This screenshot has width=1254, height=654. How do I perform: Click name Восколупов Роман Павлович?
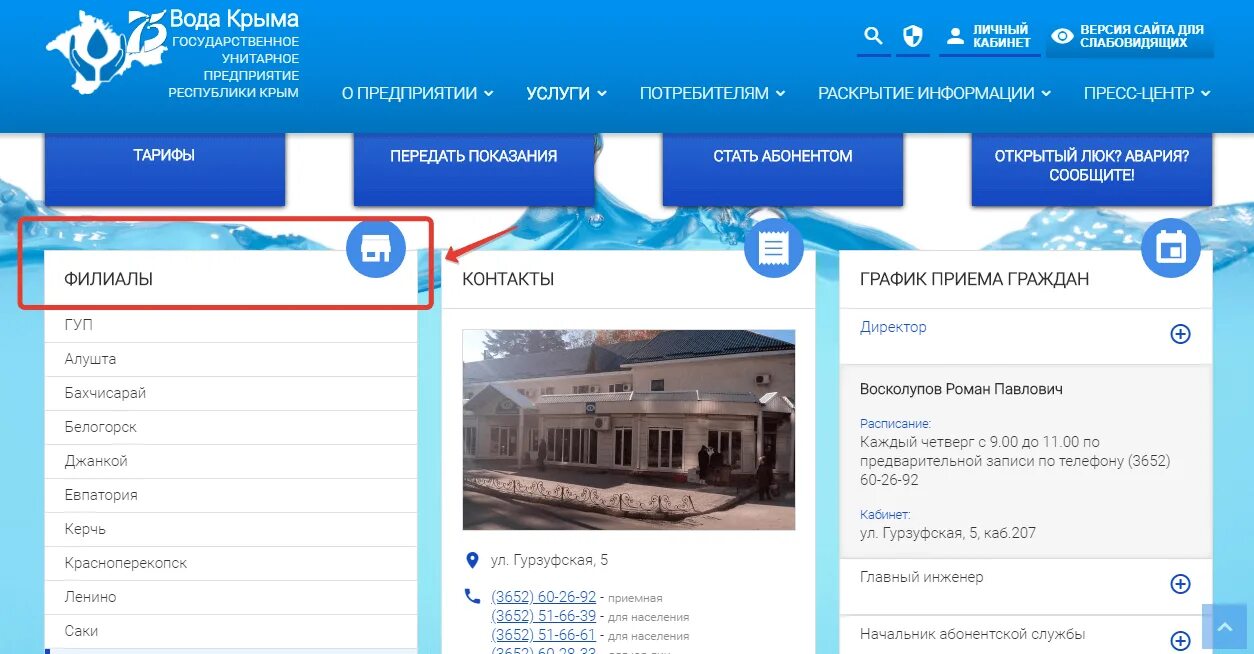[961, 389]
